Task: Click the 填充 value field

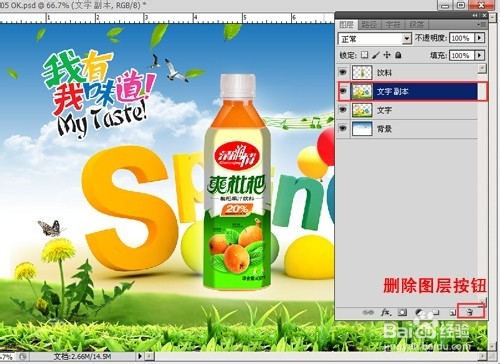Action: (x=462, y=55)
